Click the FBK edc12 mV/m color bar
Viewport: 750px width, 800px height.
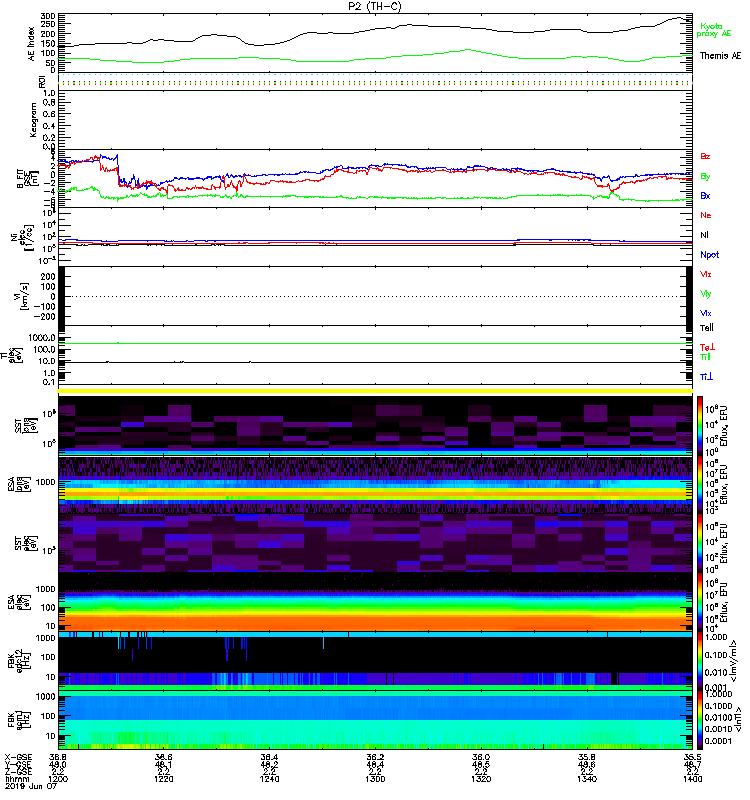[700, 661]
